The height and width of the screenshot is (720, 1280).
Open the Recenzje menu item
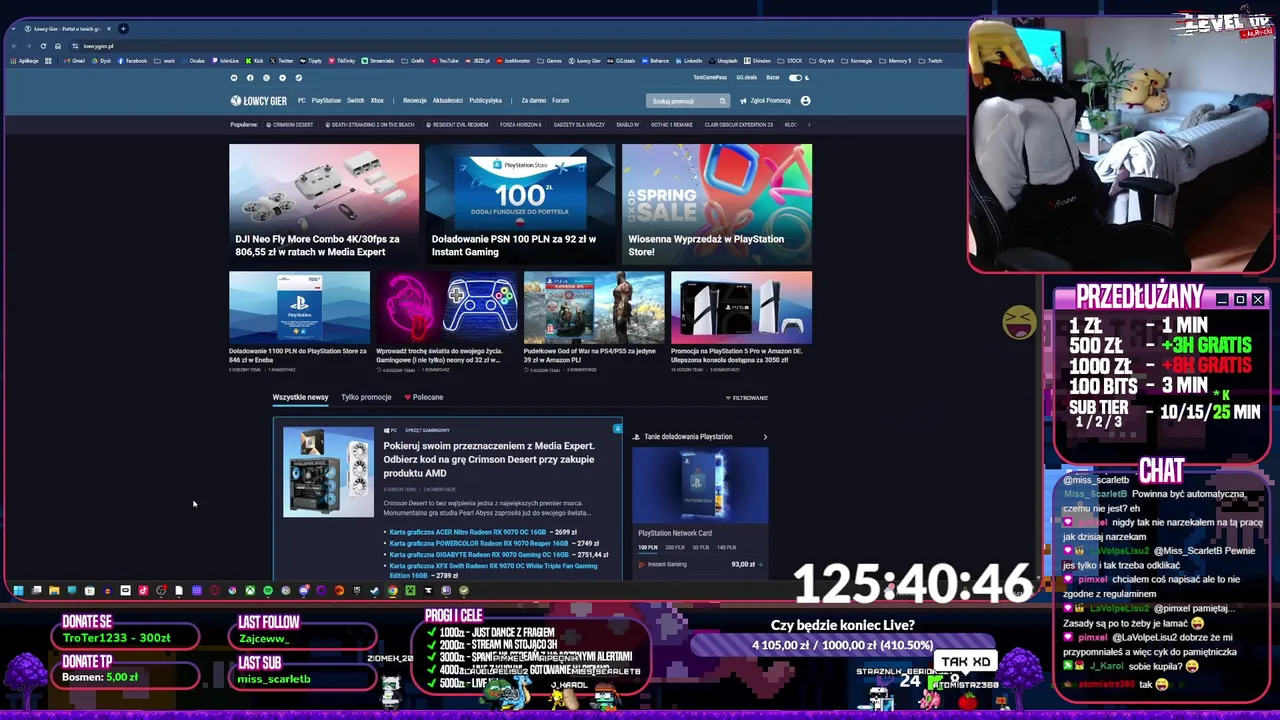tap(414, 101)
